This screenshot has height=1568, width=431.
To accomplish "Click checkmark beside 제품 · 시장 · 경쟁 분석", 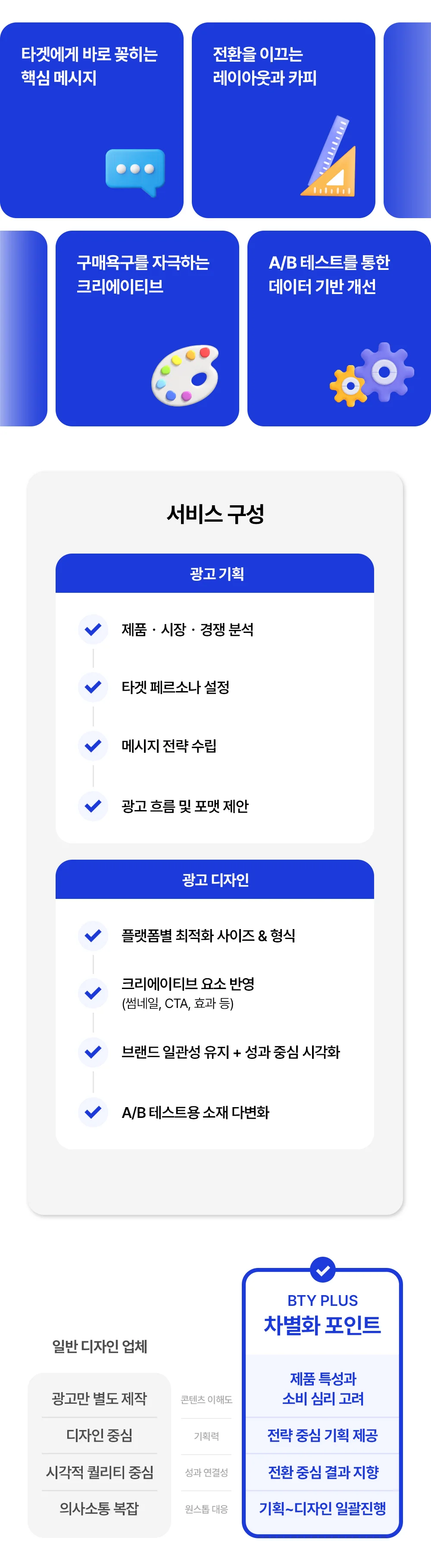I will [x=93, y=629].
